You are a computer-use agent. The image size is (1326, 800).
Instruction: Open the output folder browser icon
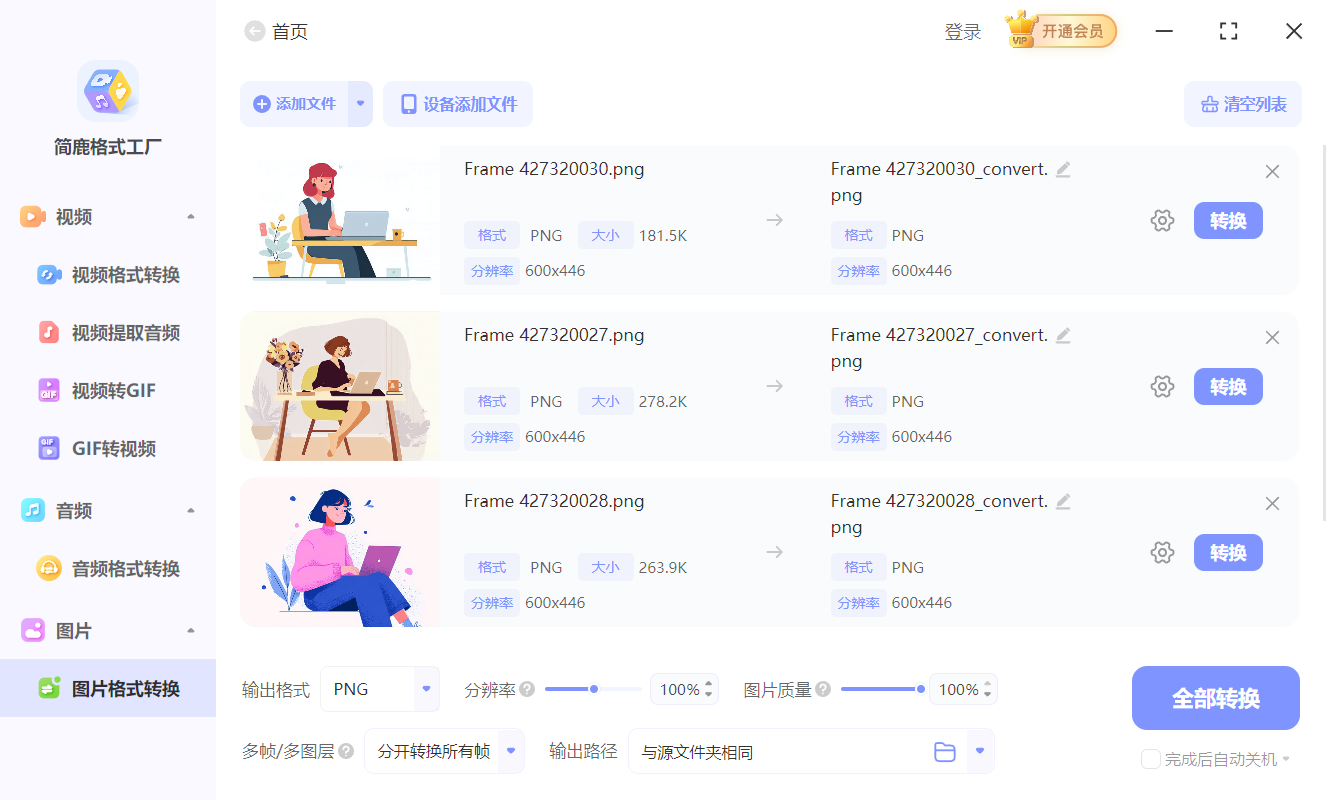tap(945, 751)
